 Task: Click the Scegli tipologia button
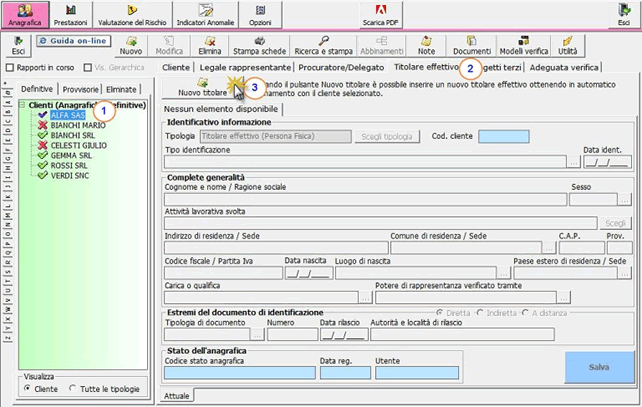[x=387, y=136]
